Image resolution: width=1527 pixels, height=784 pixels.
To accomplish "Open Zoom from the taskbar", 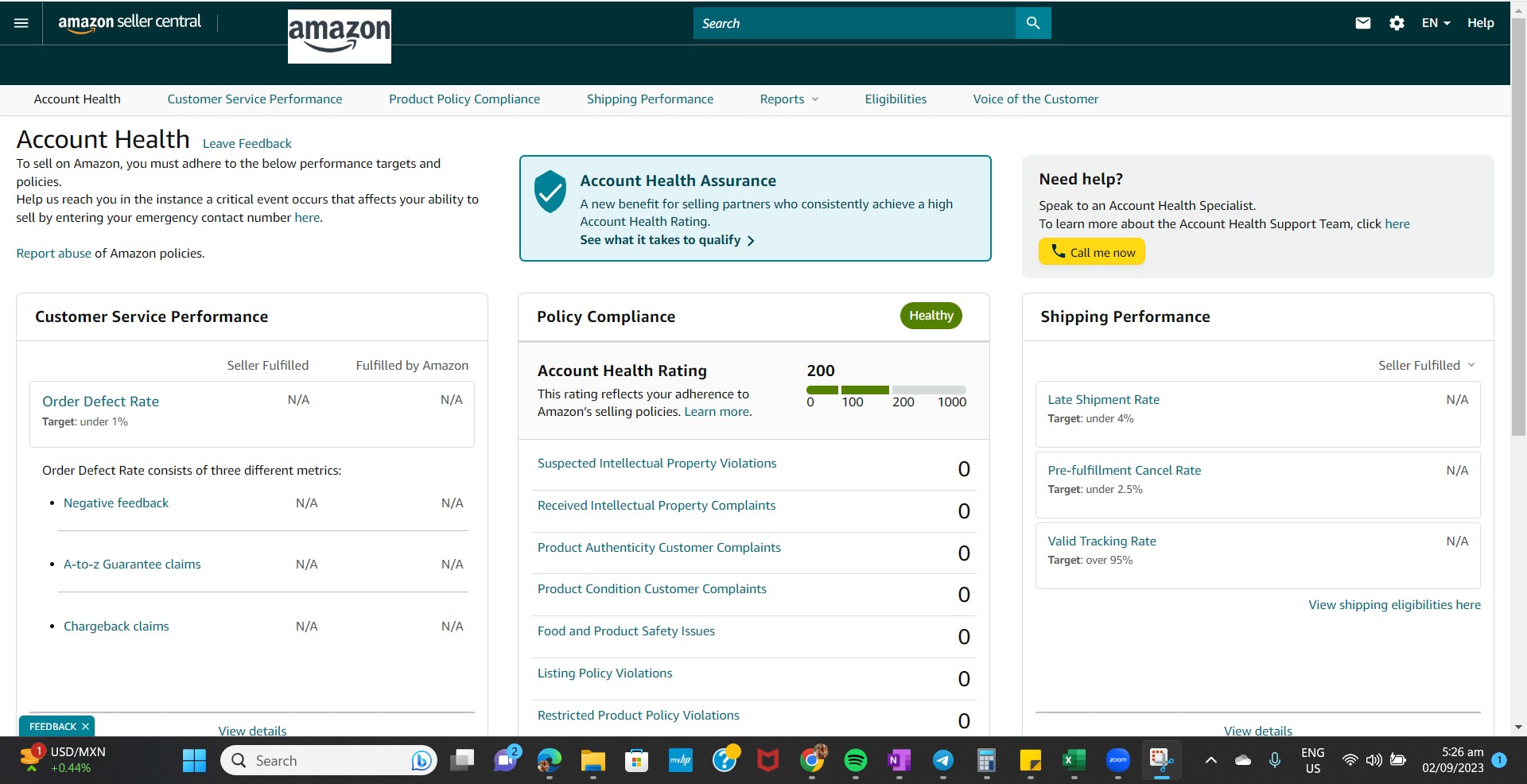I will [1118, 761].
